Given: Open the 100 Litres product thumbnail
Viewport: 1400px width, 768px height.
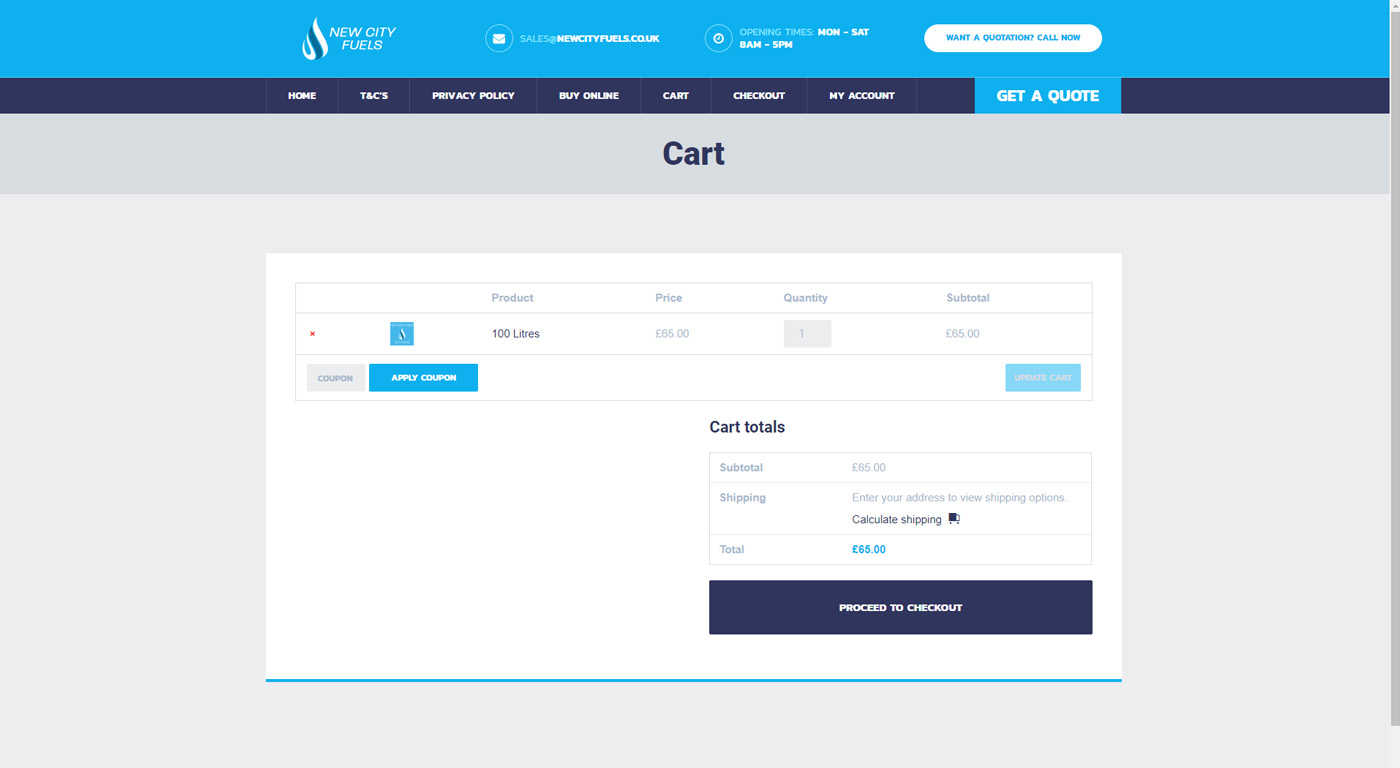Looking at the screenshot, I should pos(402,334).
